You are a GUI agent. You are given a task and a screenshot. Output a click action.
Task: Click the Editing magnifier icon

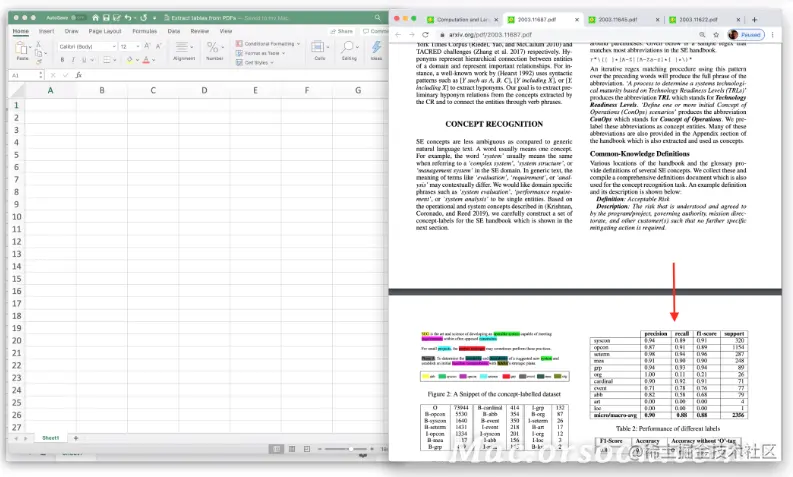pos(347,47)
